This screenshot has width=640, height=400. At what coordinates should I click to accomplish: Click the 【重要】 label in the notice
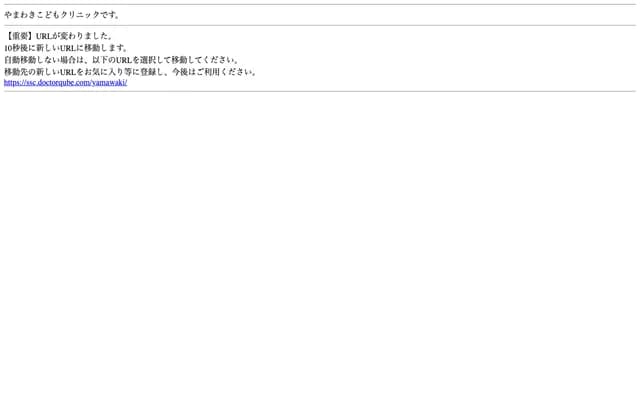point(20,36)
